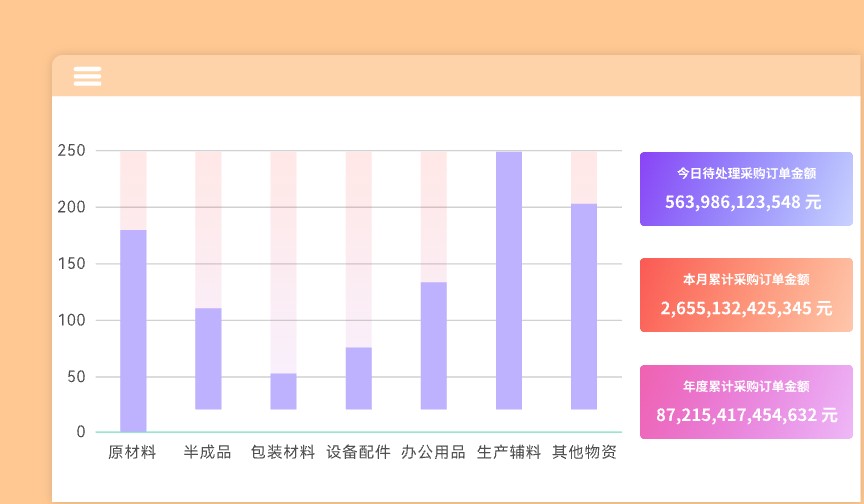Select the purple 包装材料 bar
Viewport: 864px width, 504px height.
click(x=283, y=391)
